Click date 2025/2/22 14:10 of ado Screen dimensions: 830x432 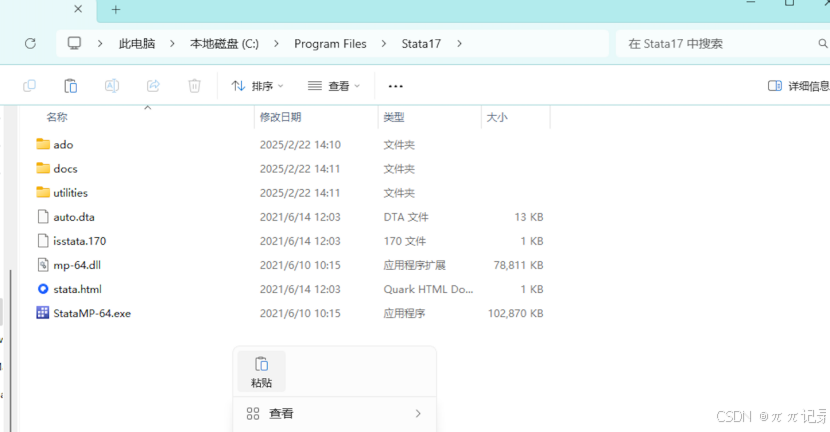coord(300,145)
